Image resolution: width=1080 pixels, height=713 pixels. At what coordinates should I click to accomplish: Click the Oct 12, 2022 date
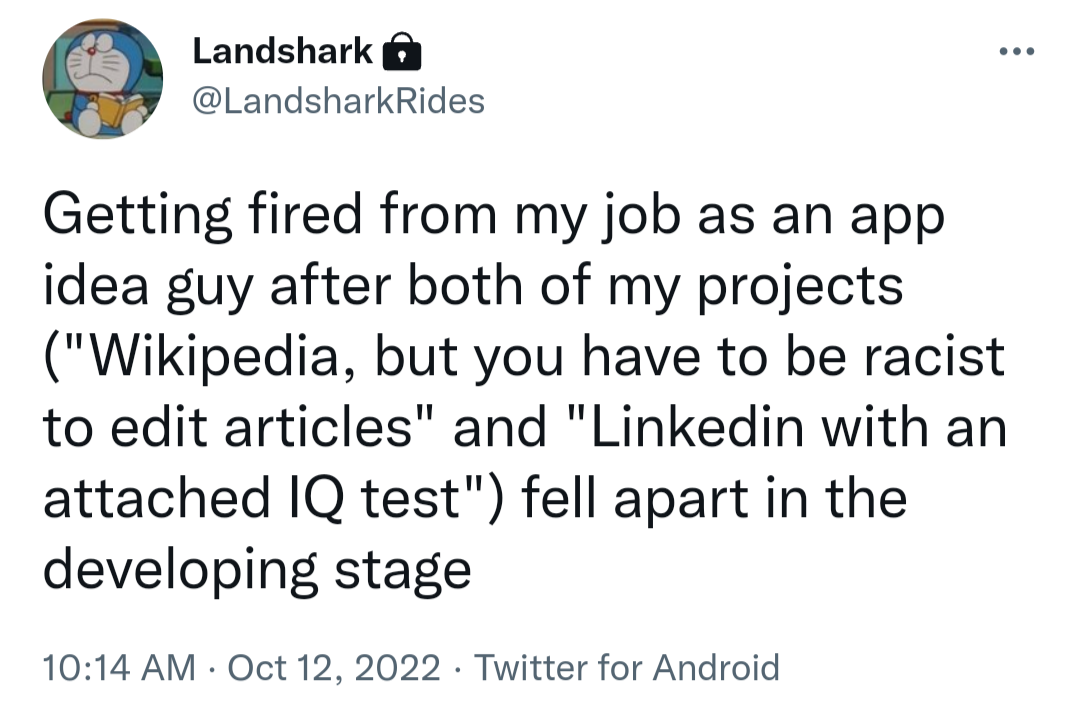pyautogui.click(x=334, y=666)
